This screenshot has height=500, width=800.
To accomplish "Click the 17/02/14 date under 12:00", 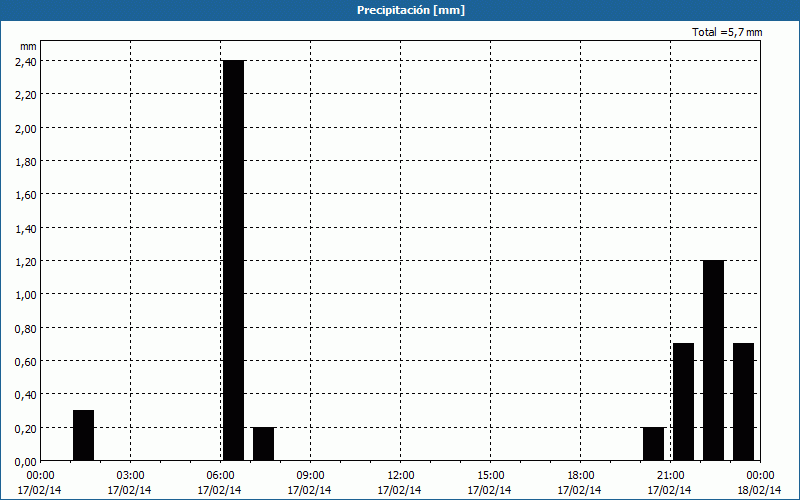I will [399, 490].
